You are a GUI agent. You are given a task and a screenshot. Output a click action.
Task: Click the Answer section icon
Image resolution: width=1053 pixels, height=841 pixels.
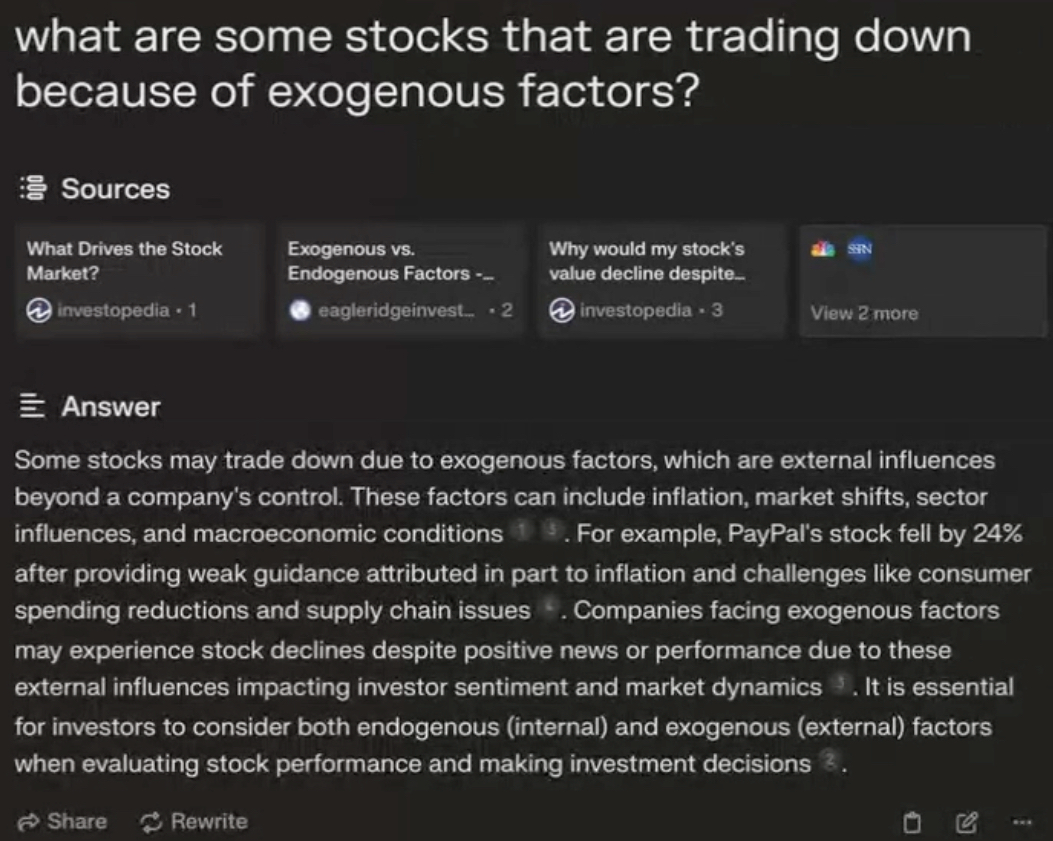click(34, 406)
